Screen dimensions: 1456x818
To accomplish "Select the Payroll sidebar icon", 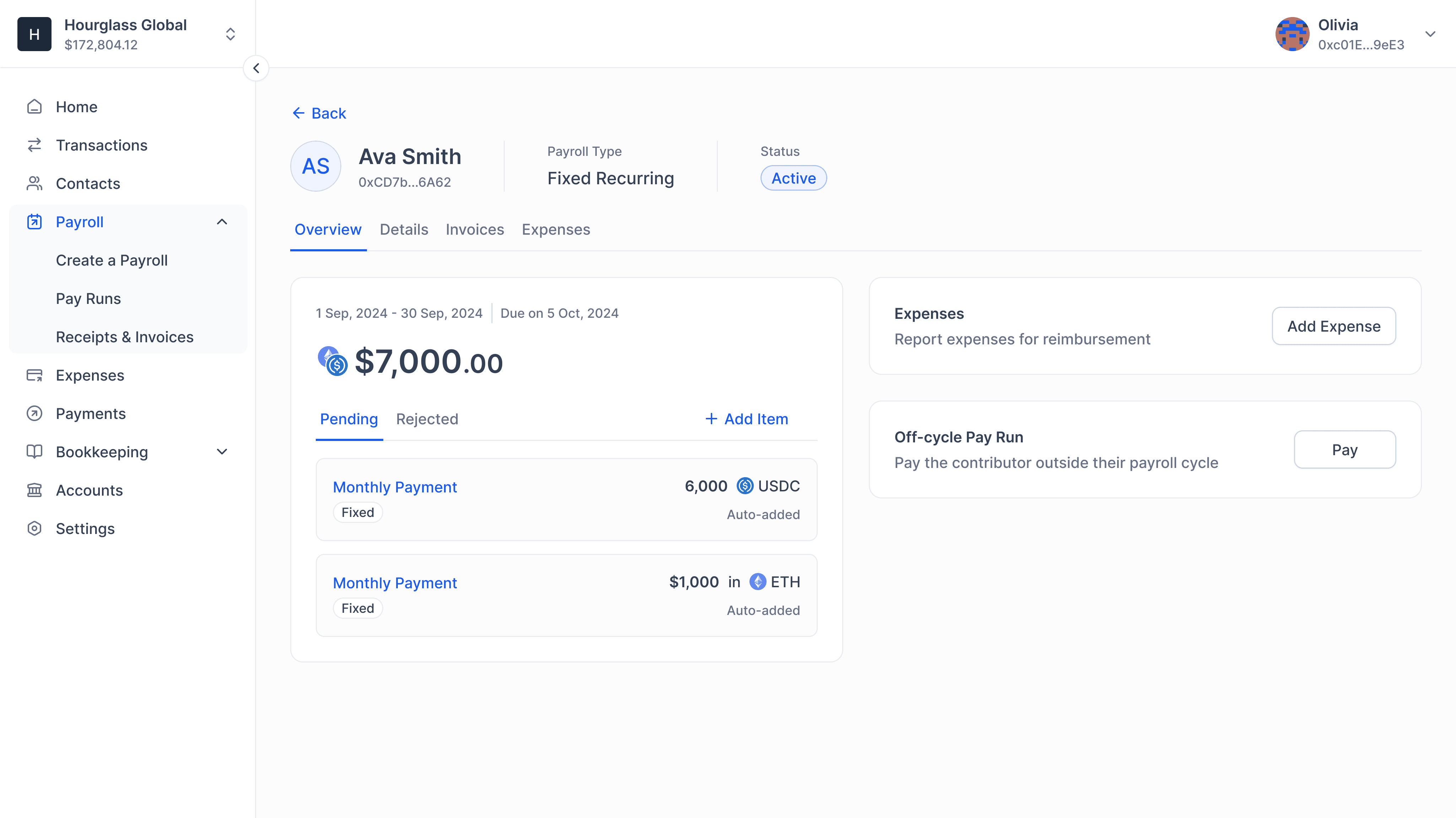I will [34, 222].
